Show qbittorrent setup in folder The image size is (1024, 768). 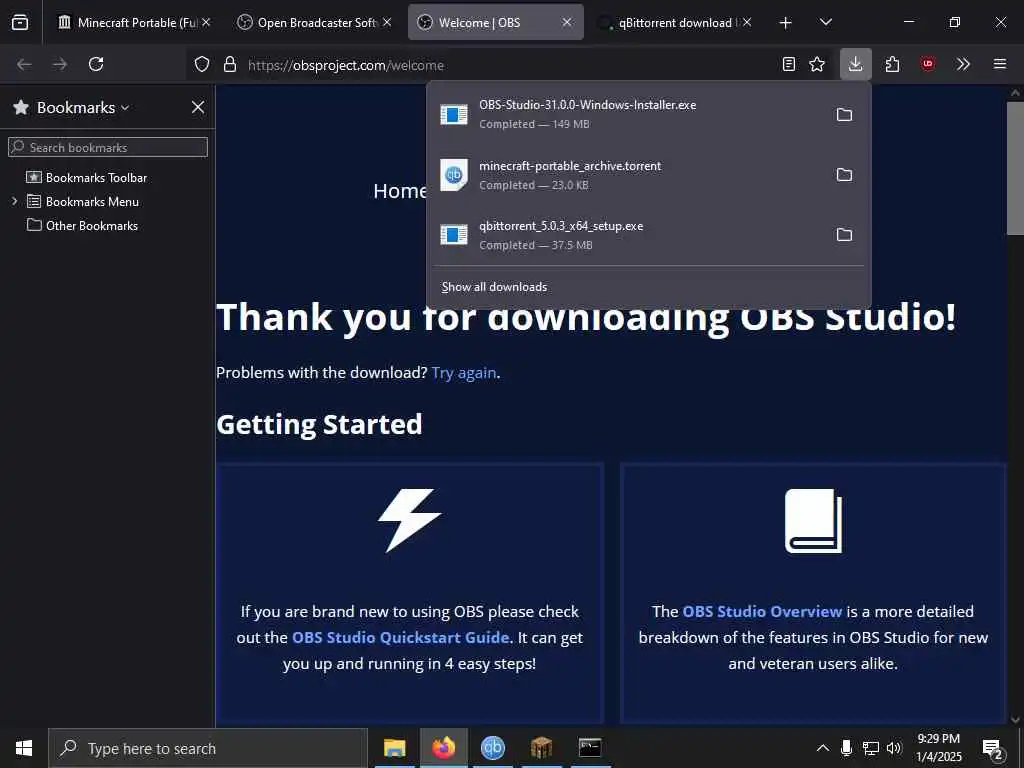pos(844,235)
